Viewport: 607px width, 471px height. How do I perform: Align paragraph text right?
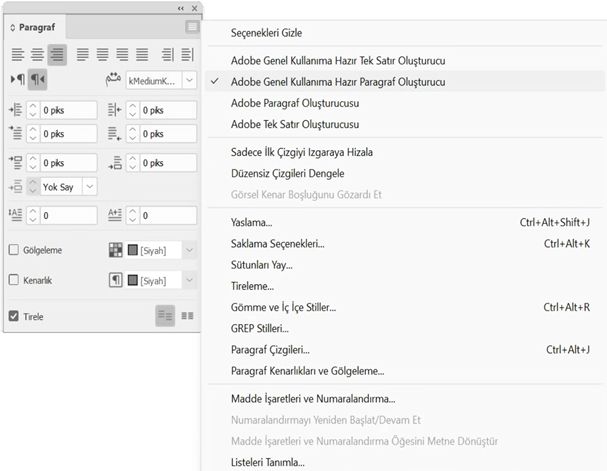pos(57,55)
